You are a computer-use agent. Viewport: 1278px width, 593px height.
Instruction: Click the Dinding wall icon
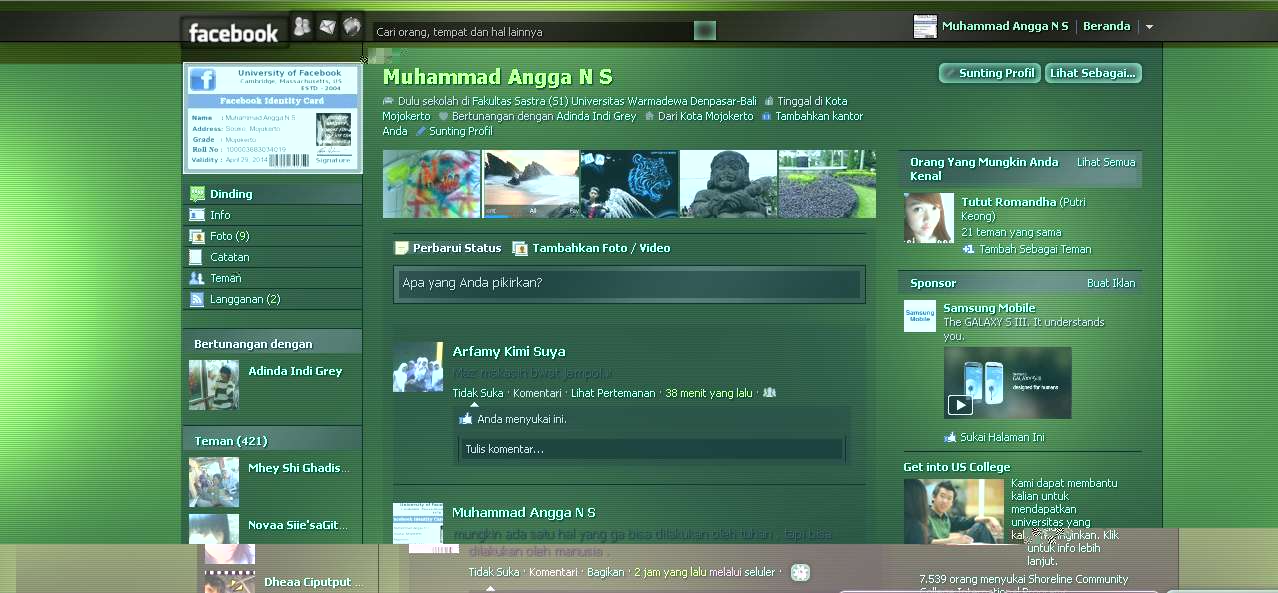197,194
